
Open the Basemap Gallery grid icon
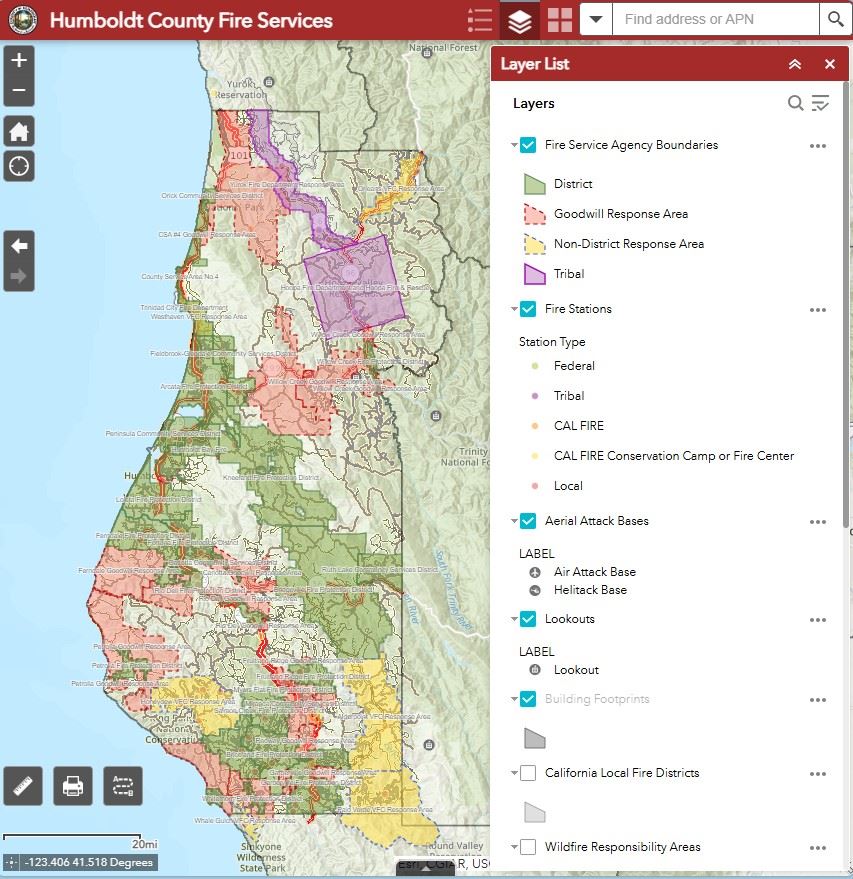[560, 20]
